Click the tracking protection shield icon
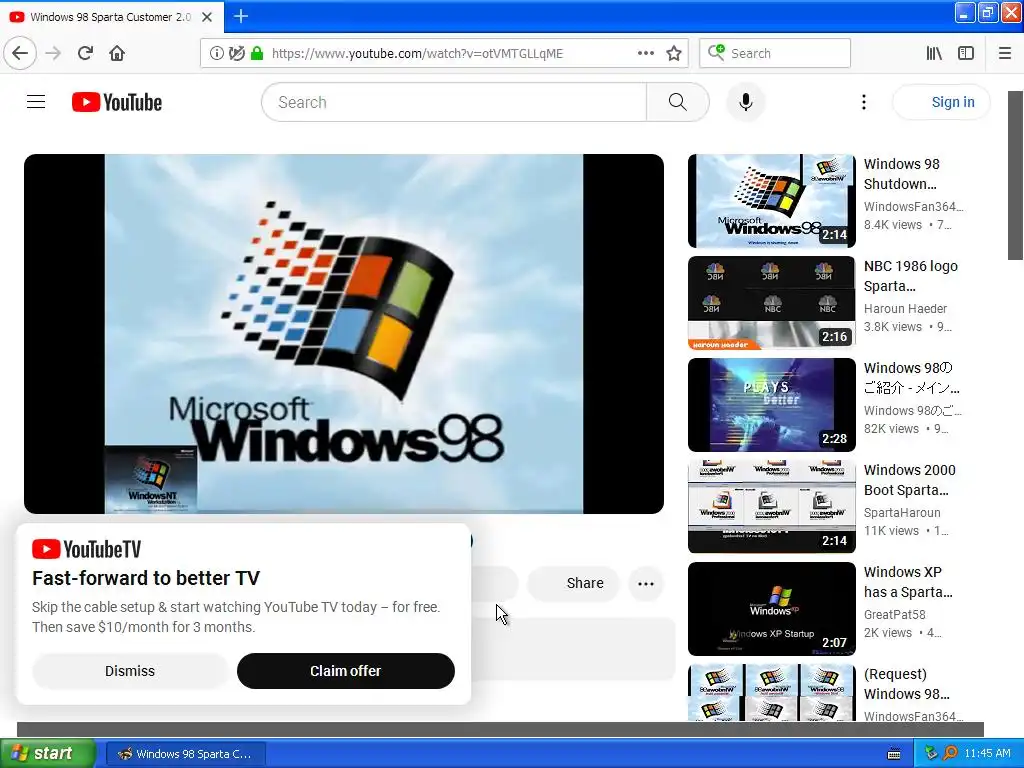 [236, 54]
